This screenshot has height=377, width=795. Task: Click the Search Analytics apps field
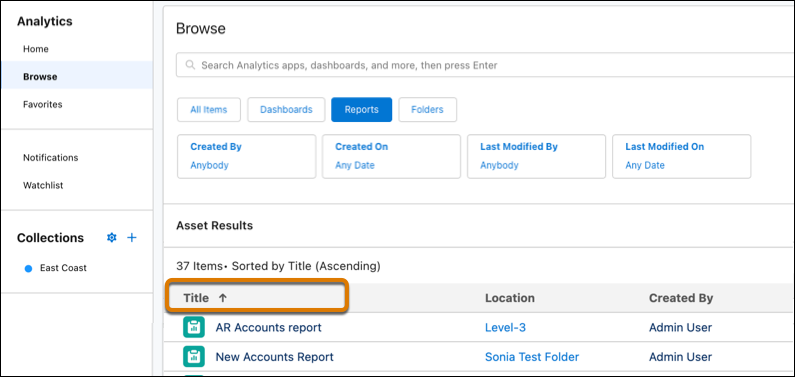[485, 65]
